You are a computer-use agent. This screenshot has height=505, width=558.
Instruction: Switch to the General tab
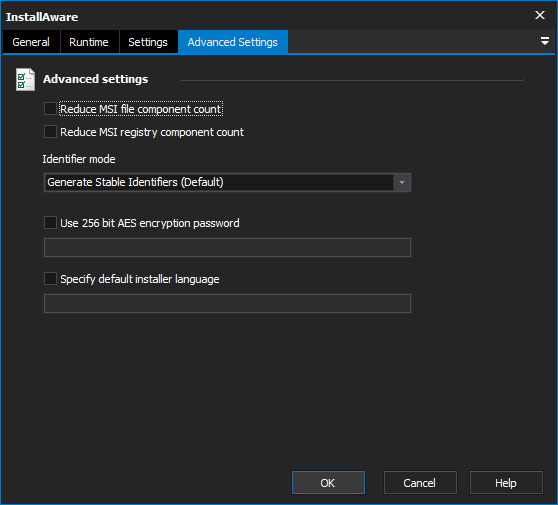[x=31, y=42]
